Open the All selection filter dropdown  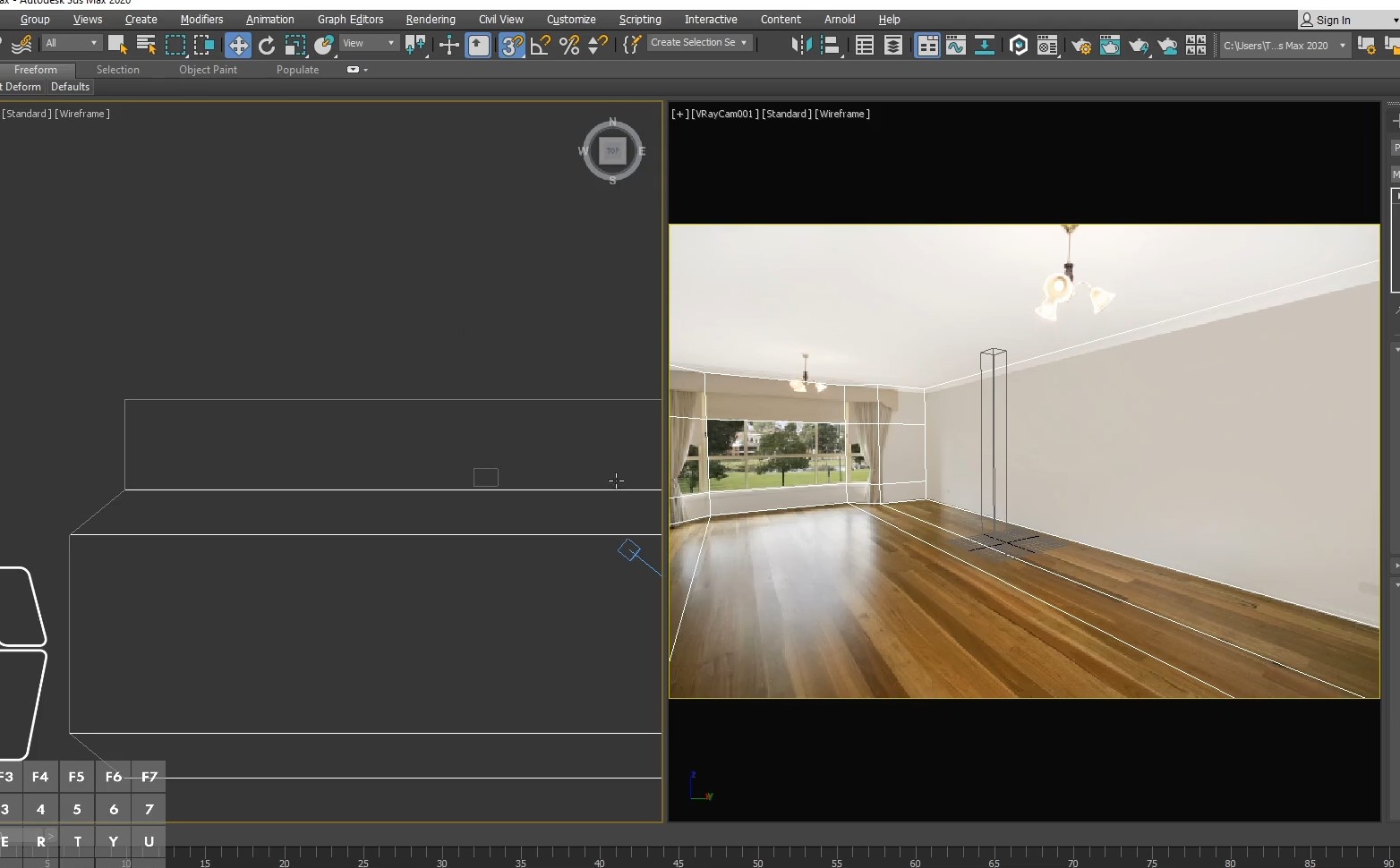point(70,42)
